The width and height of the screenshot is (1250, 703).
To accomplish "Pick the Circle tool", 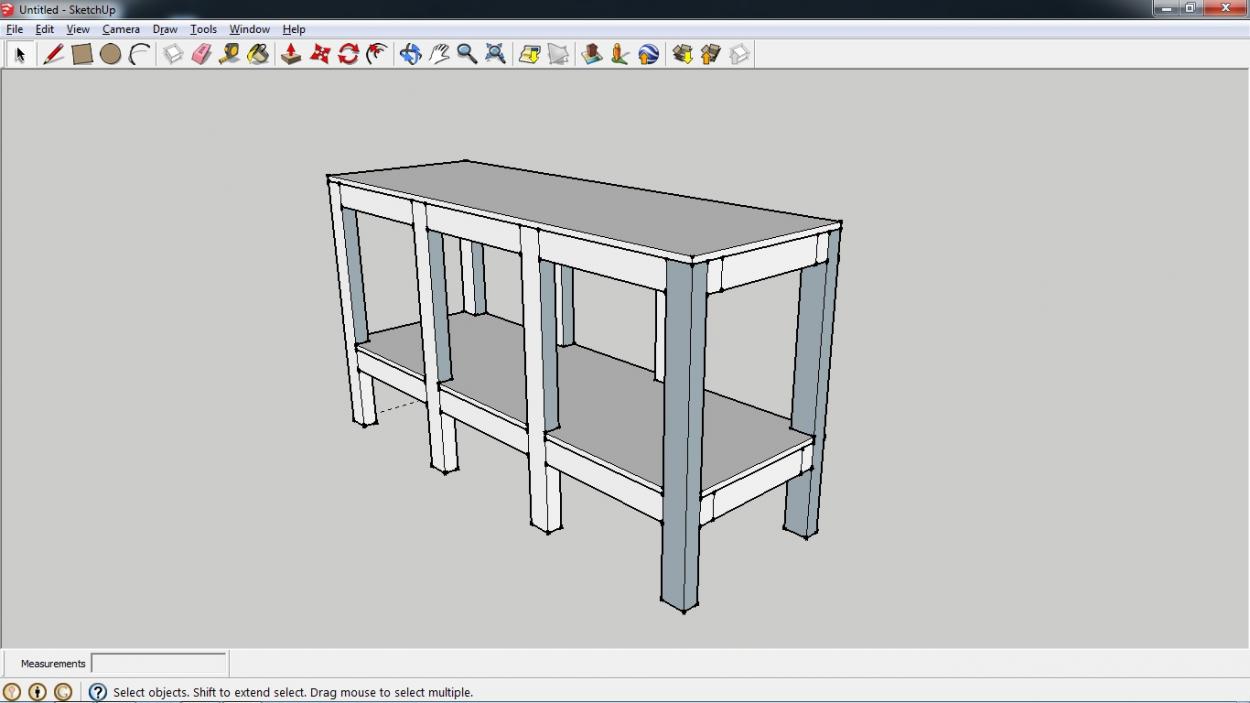I will pyautogui.click(x=110, y=54).
